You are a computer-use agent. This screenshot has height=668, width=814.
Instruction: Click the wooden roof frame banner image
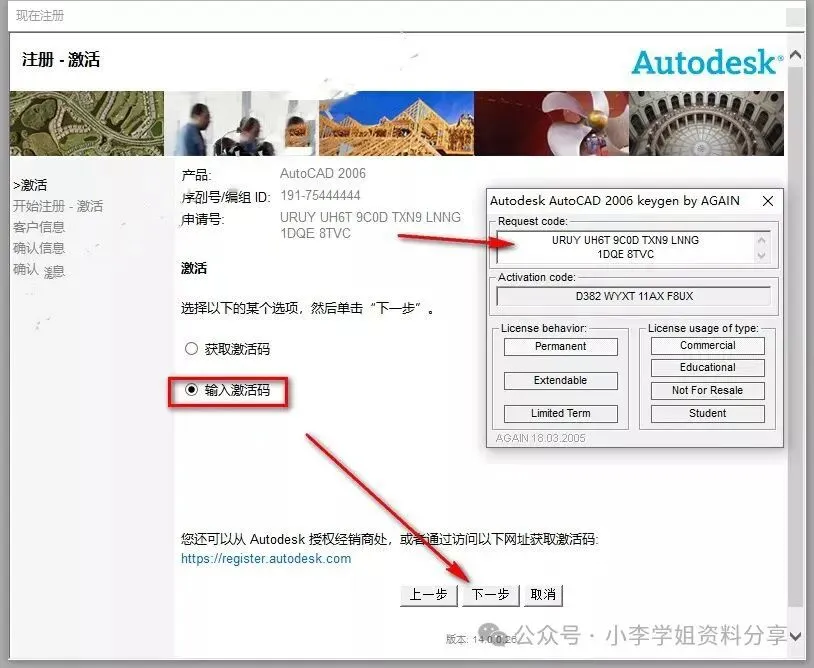(396, 124)
